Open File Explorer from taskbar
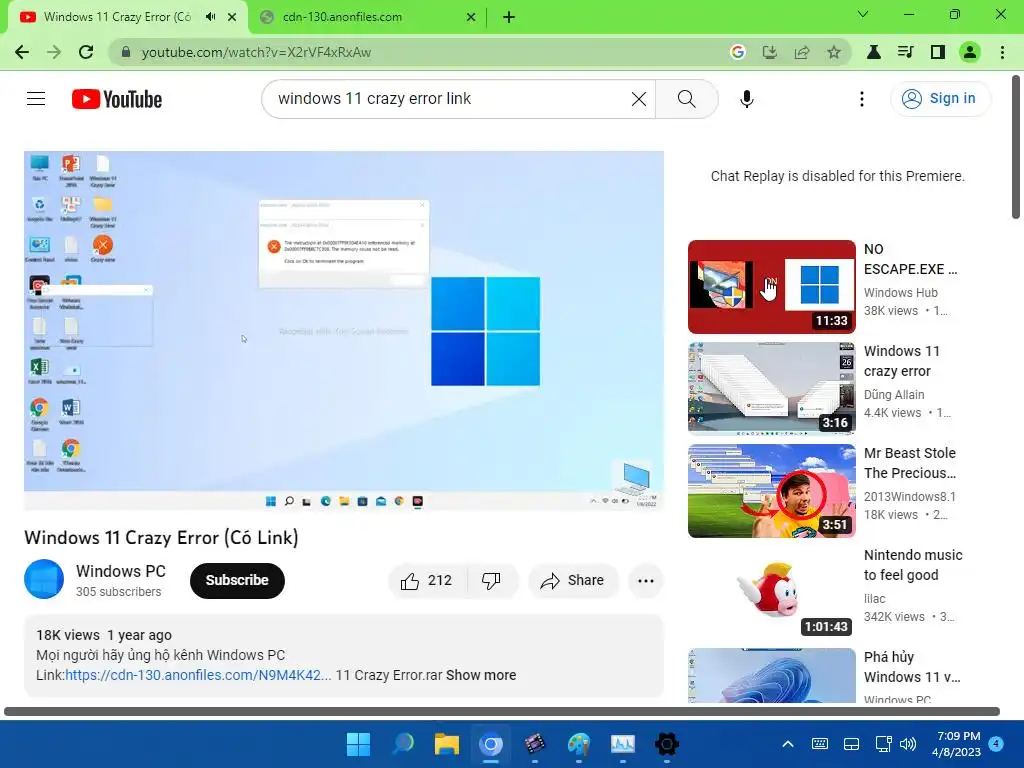The image size is (1024, 768). 447,744
